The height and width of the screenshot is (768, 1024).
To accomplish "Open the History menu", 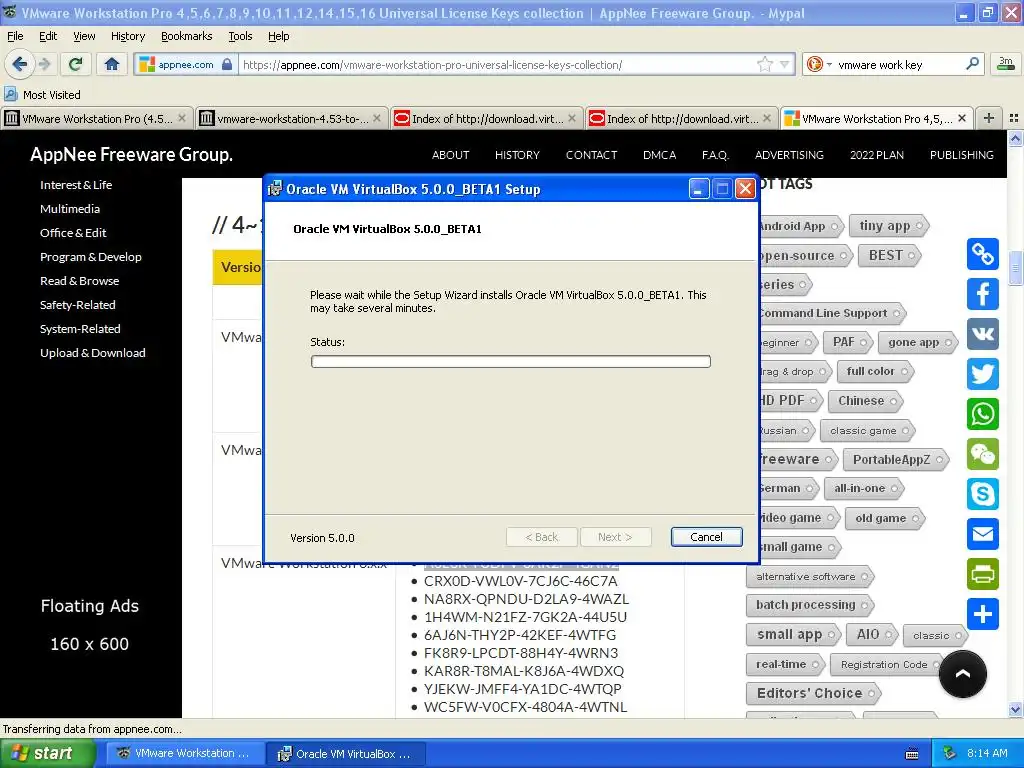I will pyautogui.click(x=127, y=36).
